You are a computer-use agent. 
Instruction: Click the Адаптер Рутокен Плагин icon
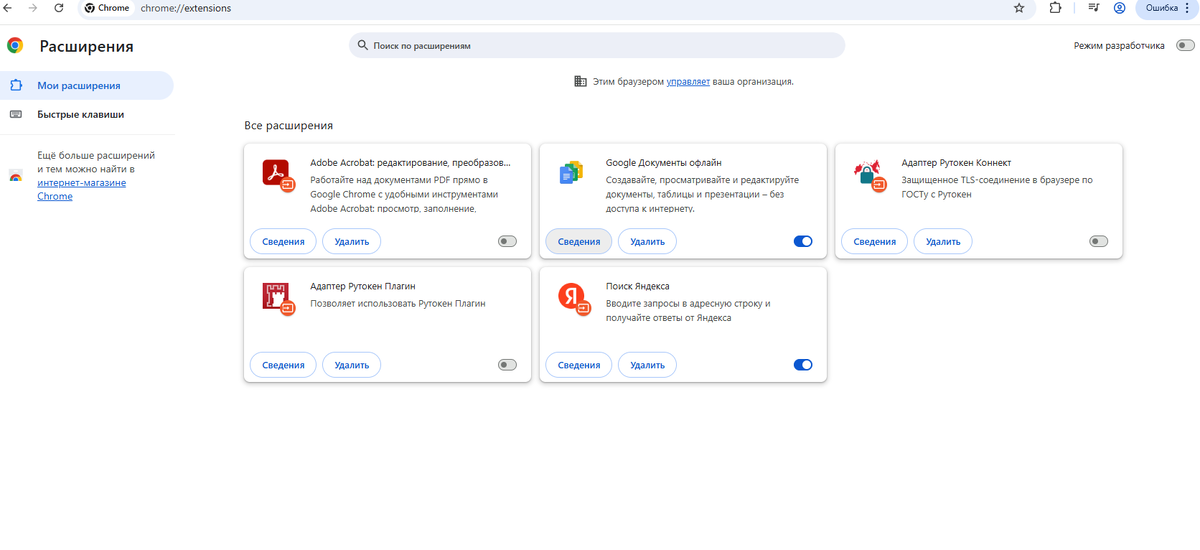pos(277,297)
